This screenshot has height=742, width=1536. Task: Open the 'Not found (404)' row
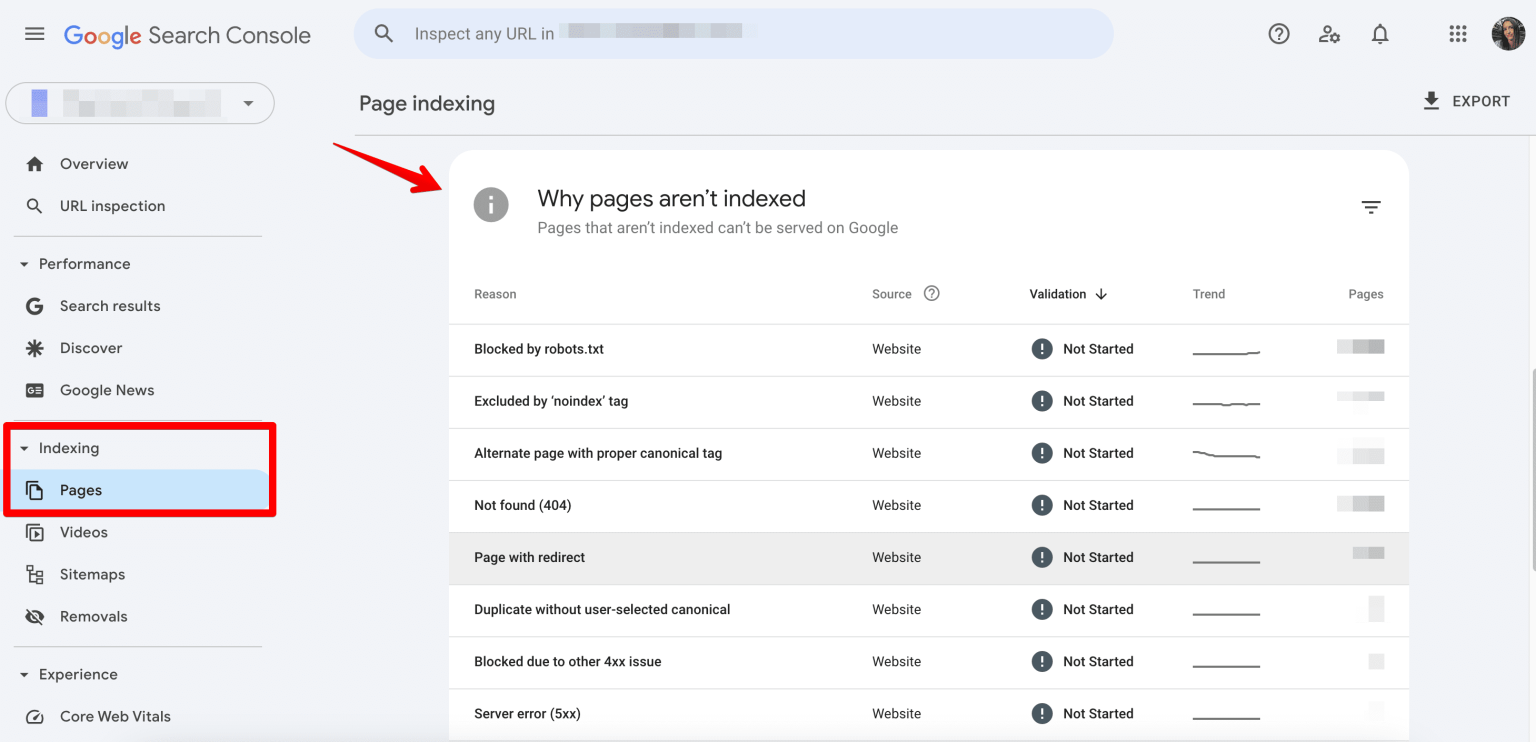(522, 505)
